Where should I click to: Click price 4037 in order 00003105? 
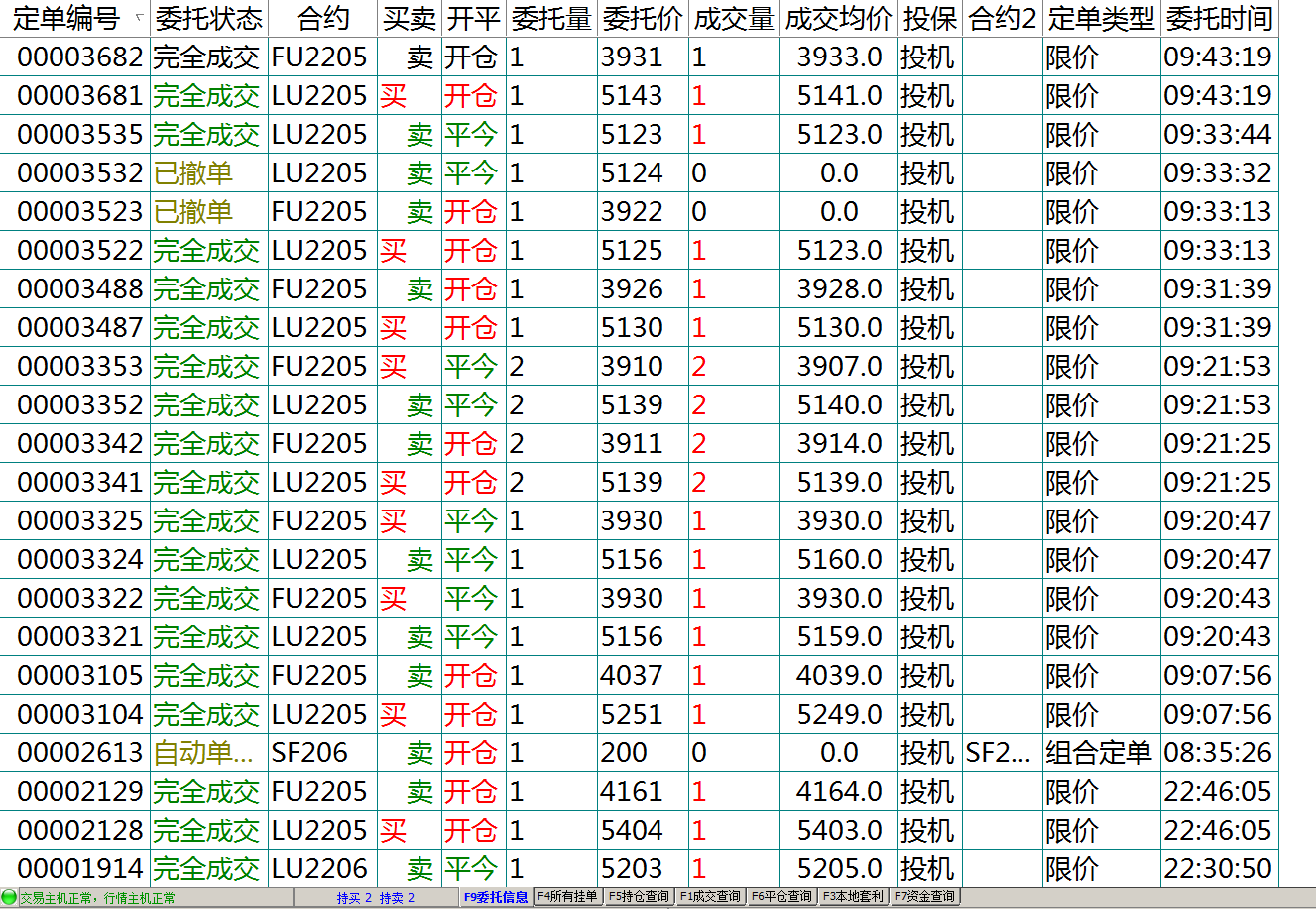pos(632,676)
